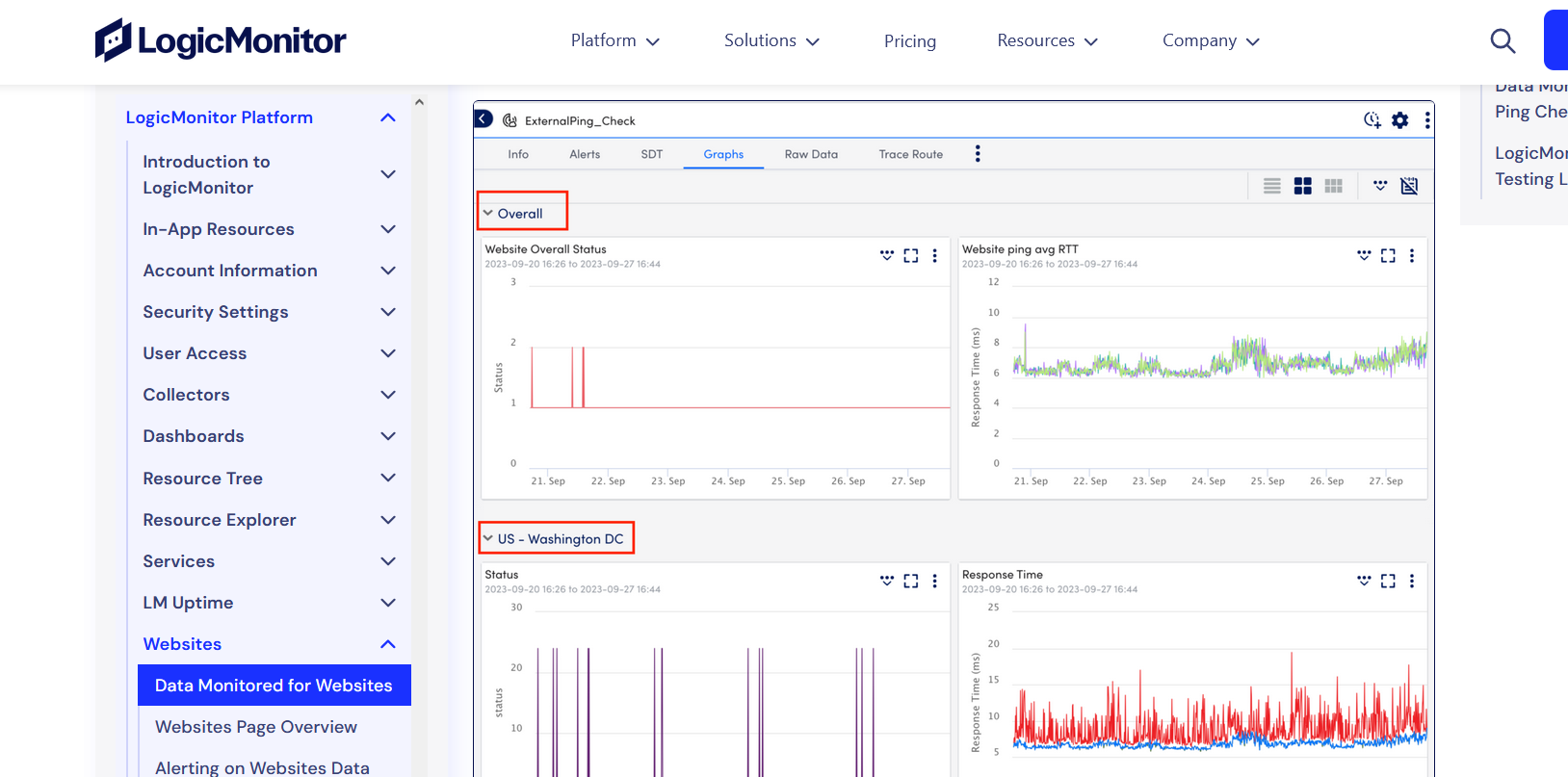
Task: Open the schedule SDT clock icon
Action: coord(1372,120)
